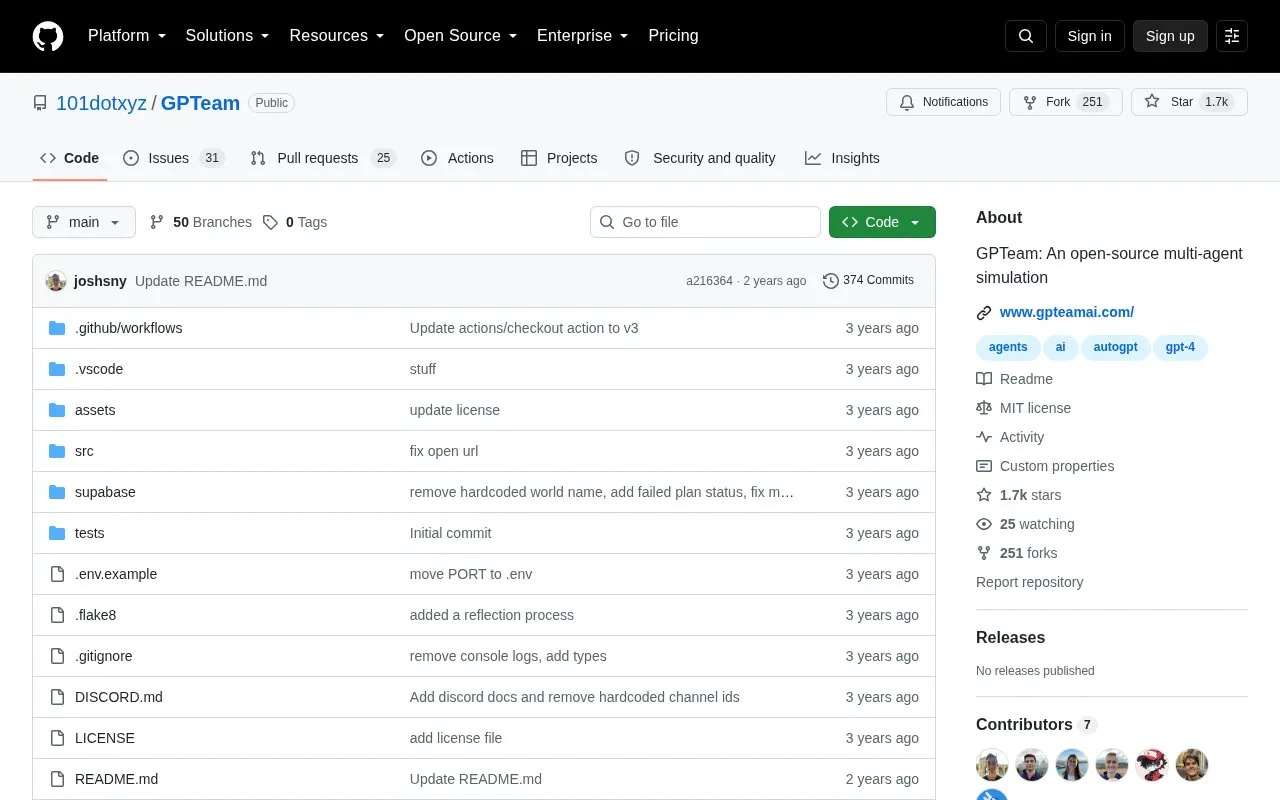Screen dimensions: 1280x800
Task: Open the src folder
Action: (x=84, y=451)
